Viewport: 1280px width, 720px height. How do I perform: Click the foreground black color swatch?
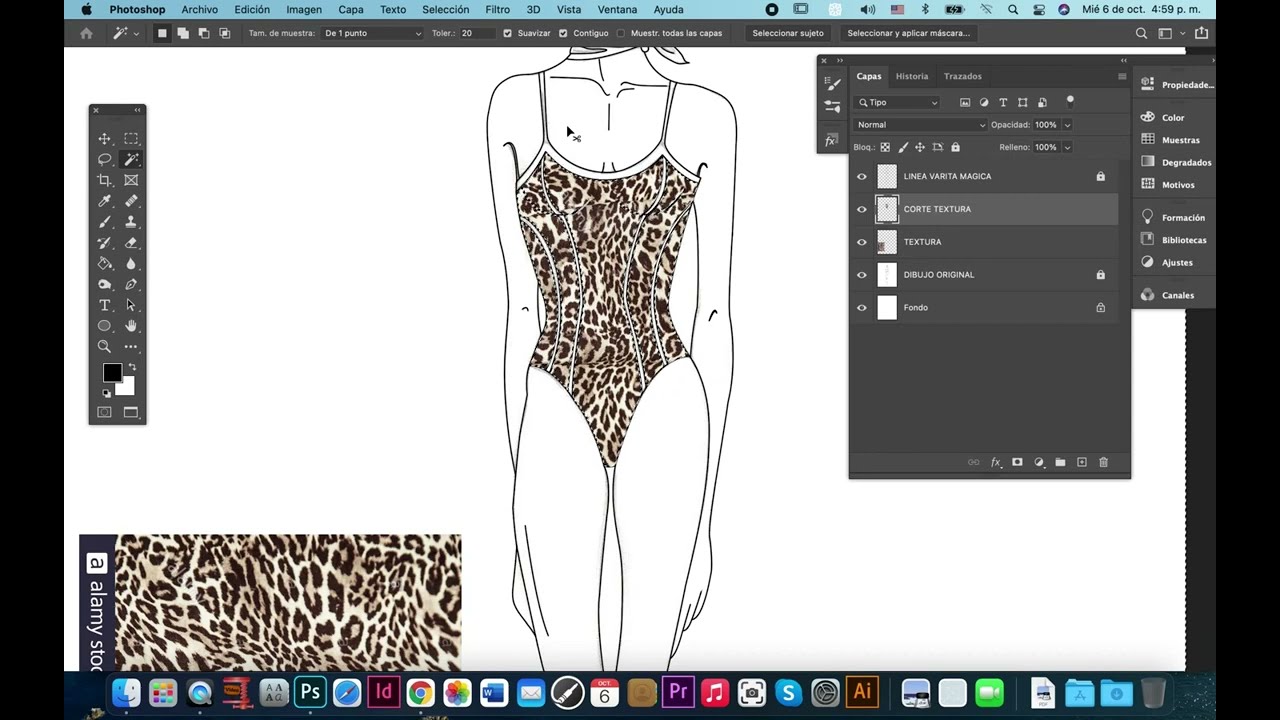[x=112, y=372]
